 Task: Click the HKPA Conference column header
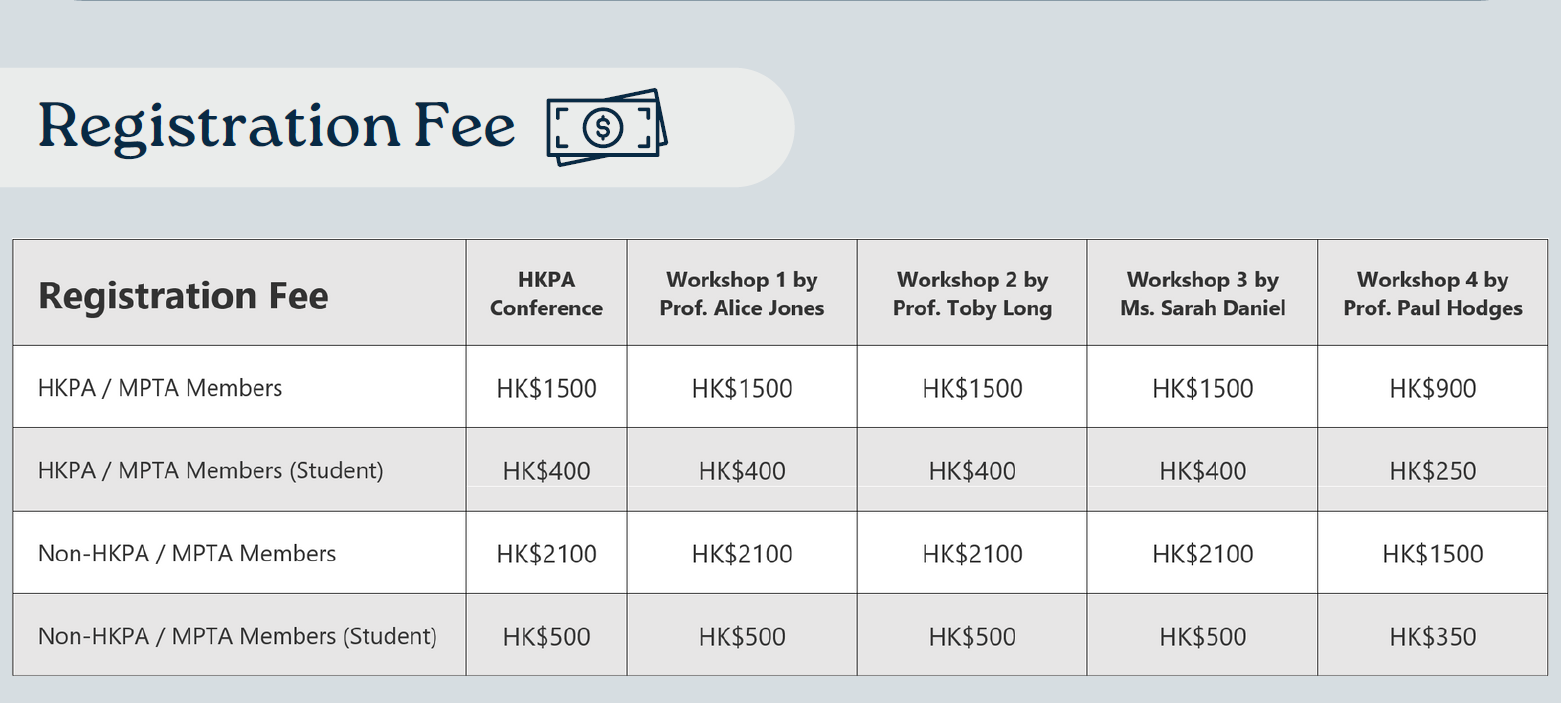point(546,294)
